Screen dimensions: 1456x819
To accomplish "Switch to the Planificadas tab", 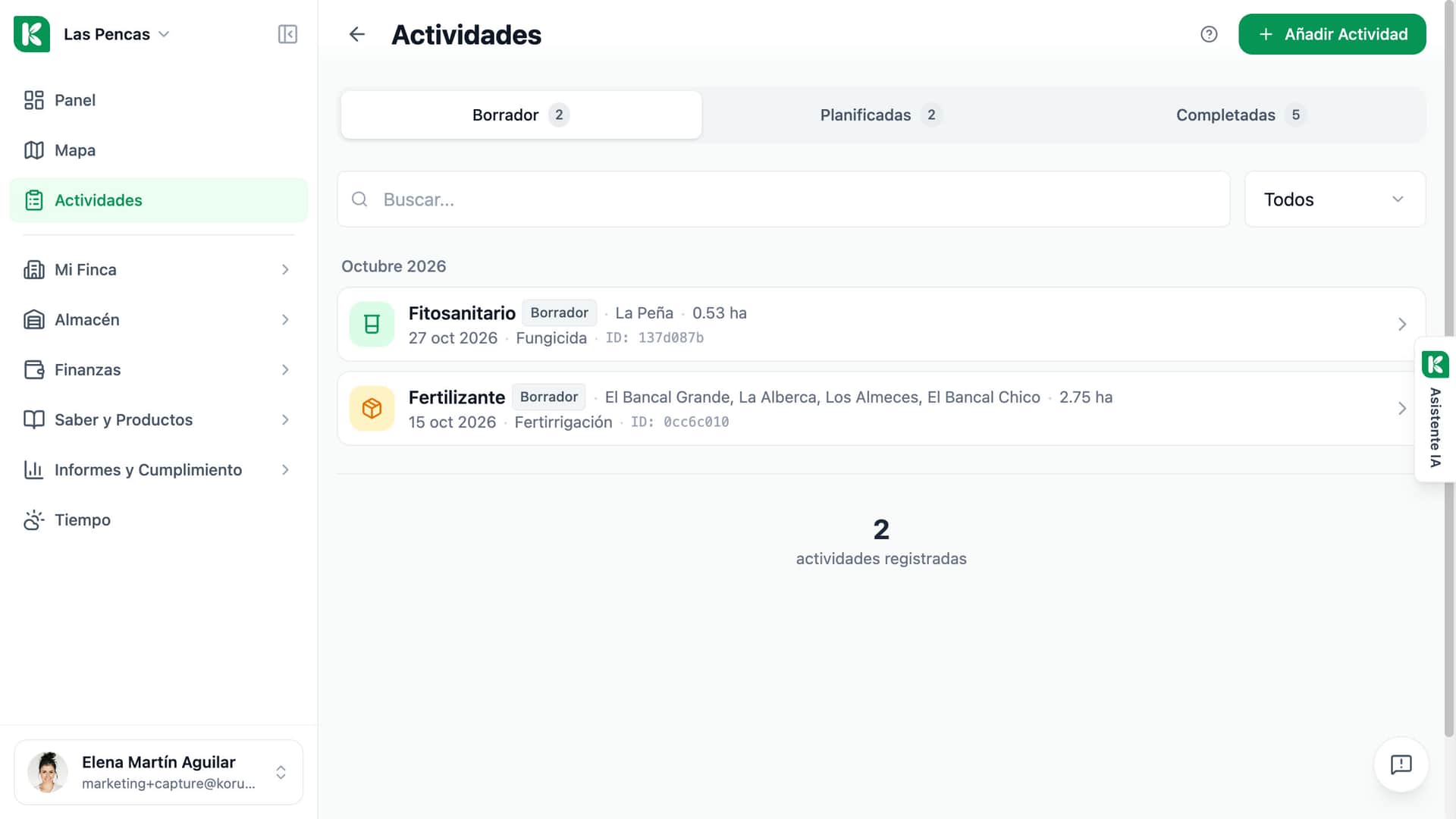I will click(881, 115).
